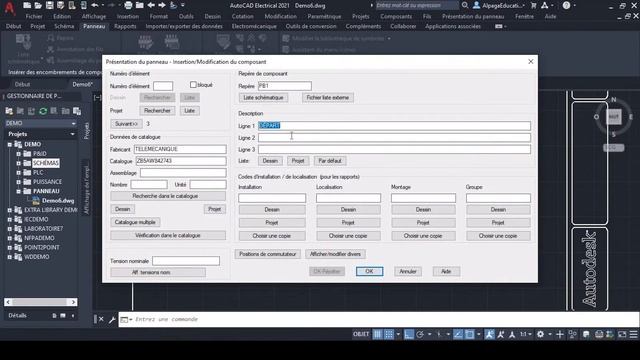Open the Composants menu

tap(396, 16)
